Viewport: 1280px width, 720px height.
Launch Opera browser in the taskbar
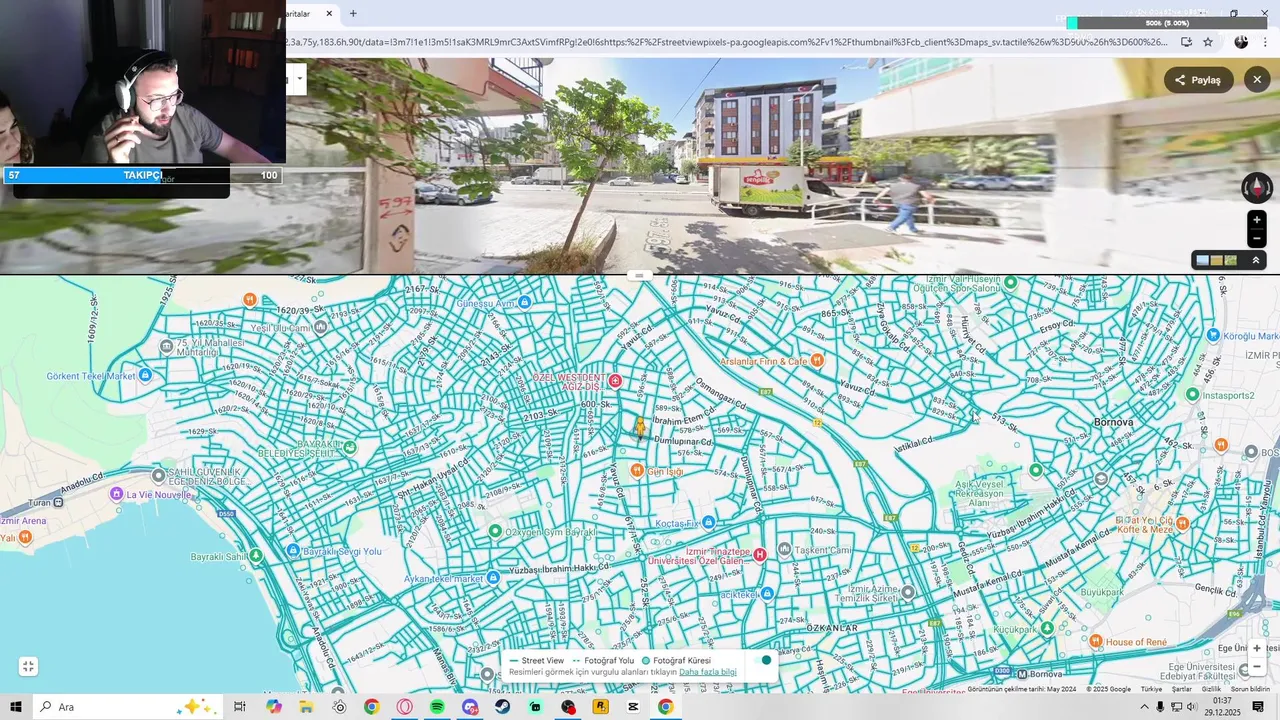click(405, 707)
